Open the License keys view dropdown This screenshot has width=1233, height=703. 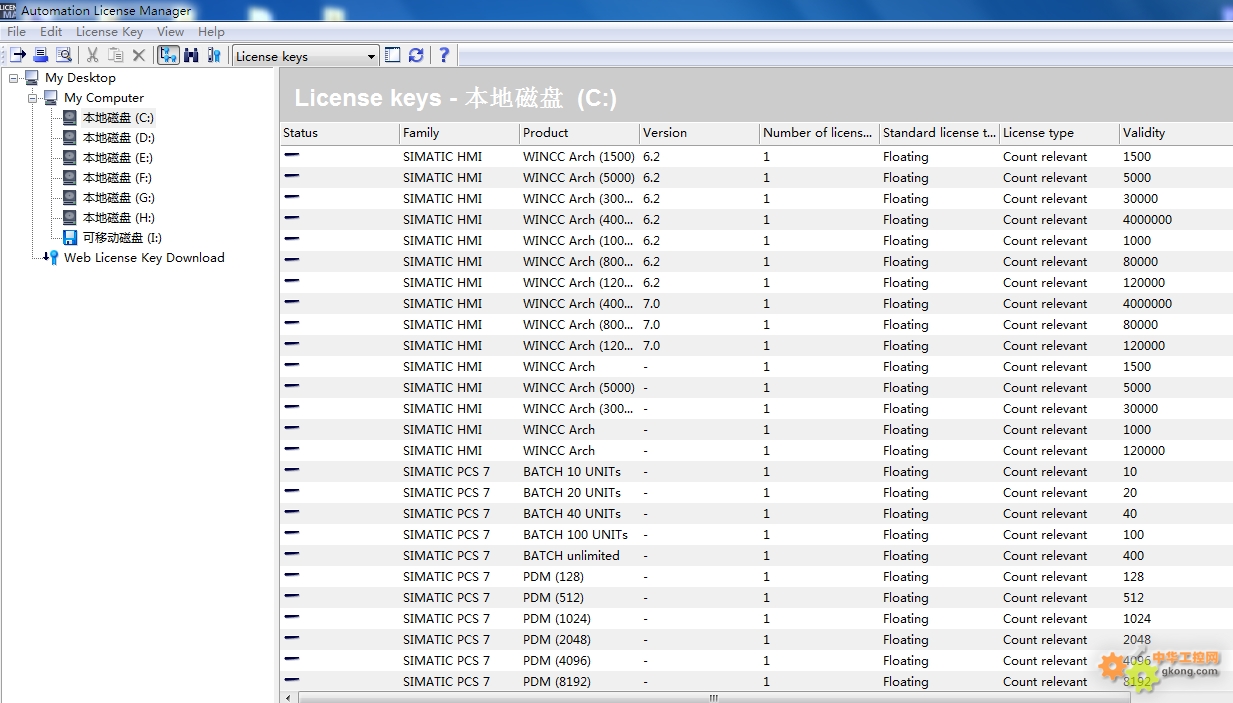click(305, 56)
